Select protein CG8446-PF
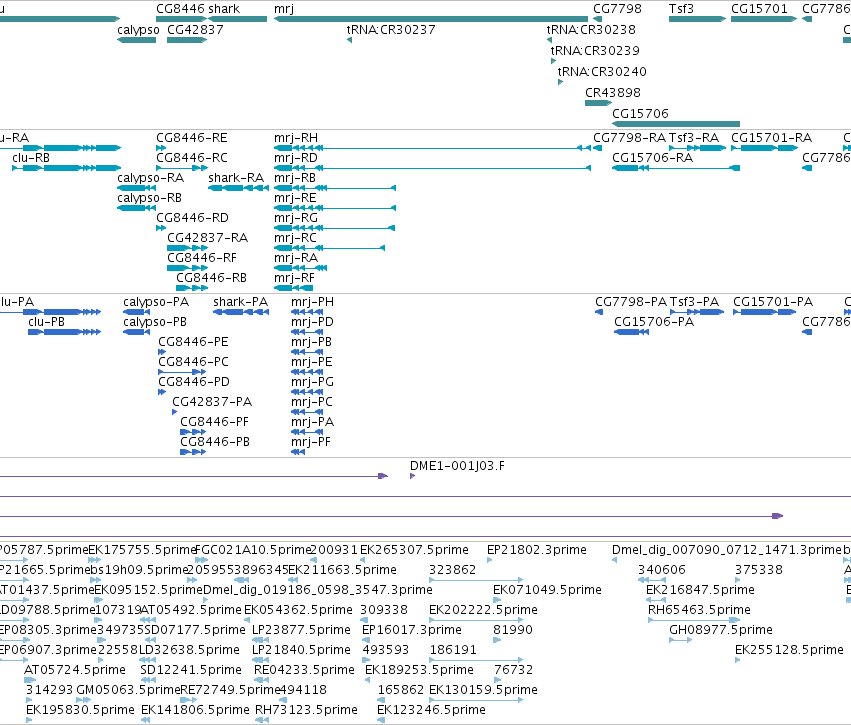Screen dimensions: 851x725 tap(193, 432)
